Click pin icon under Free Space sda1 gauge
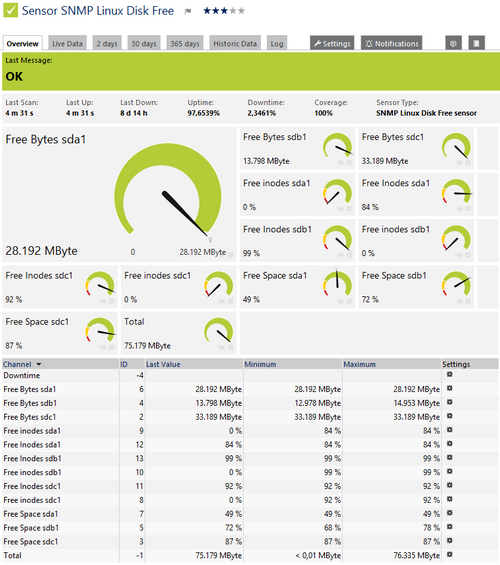The image size is (500, 565). point(340,301)
